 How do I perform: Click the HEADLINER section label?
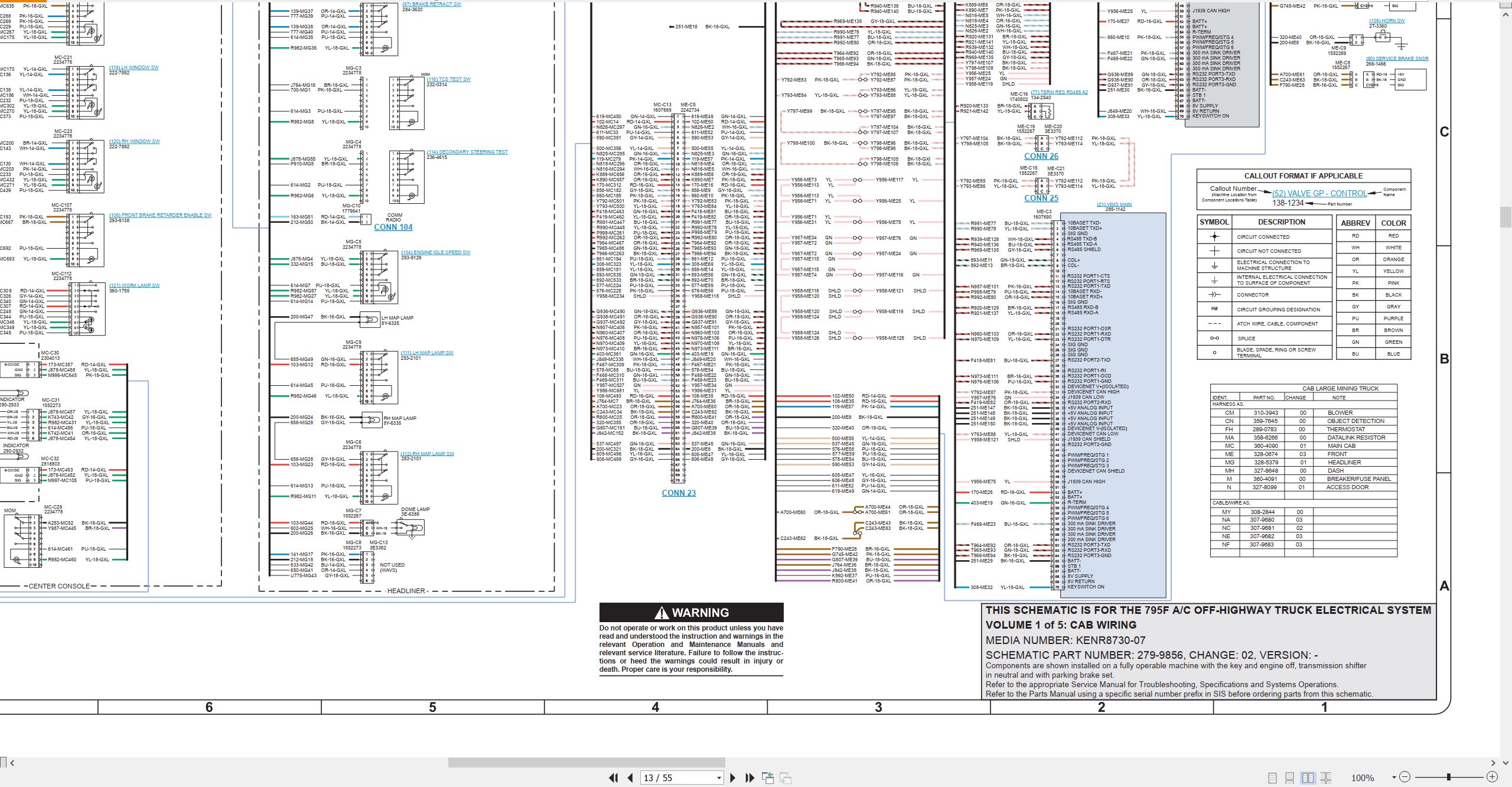coord(406,591)
